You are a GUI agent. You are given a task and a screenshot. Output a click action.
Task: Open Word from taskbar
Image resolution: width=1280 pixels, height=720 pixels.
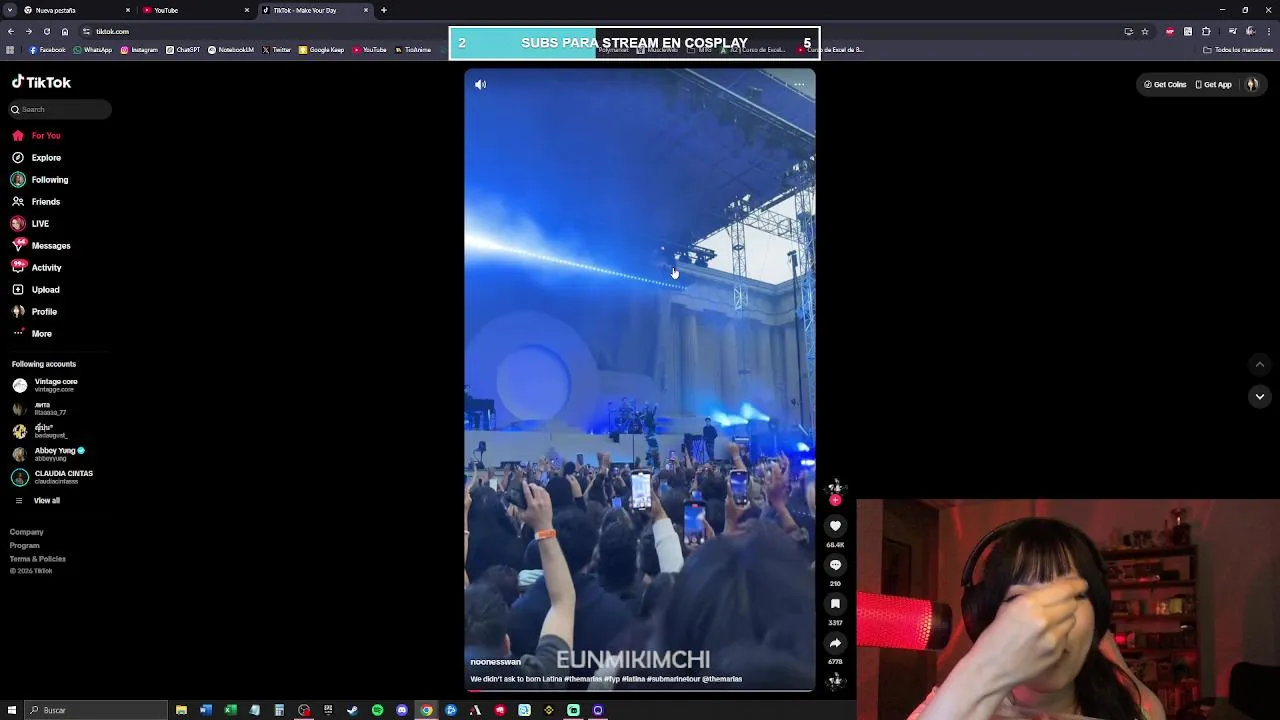pyautogui.click(x=206, y=710)
